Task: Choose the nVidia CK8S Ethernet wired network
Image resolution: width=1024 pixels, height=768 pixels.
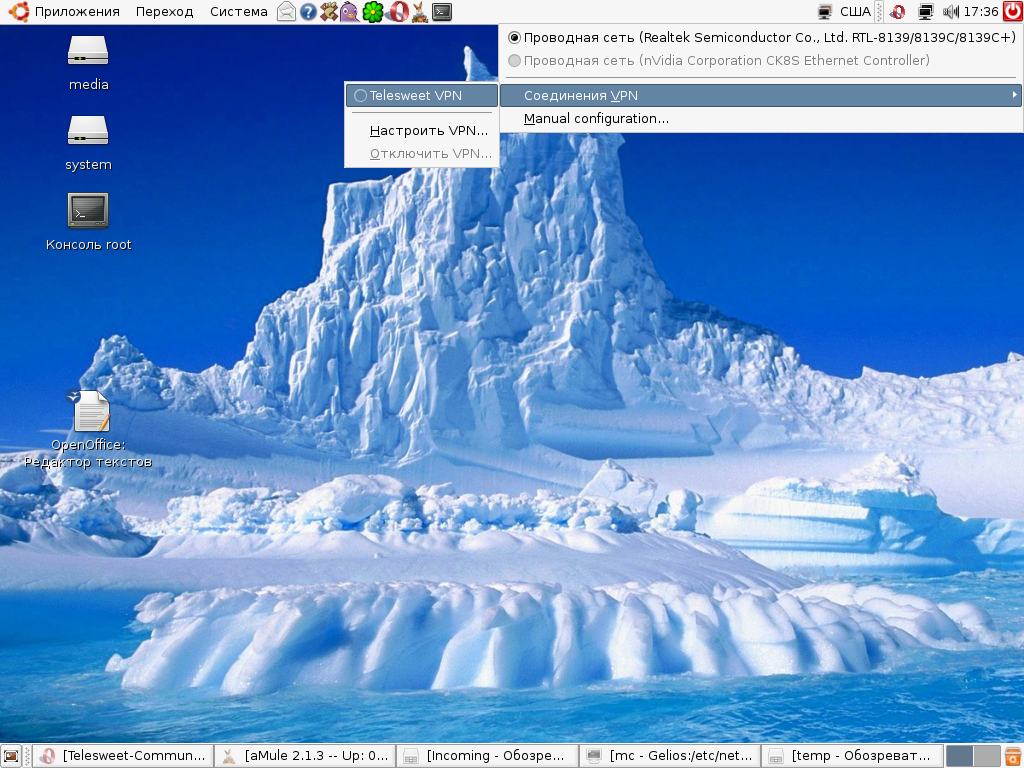Action: coord(726,61)
